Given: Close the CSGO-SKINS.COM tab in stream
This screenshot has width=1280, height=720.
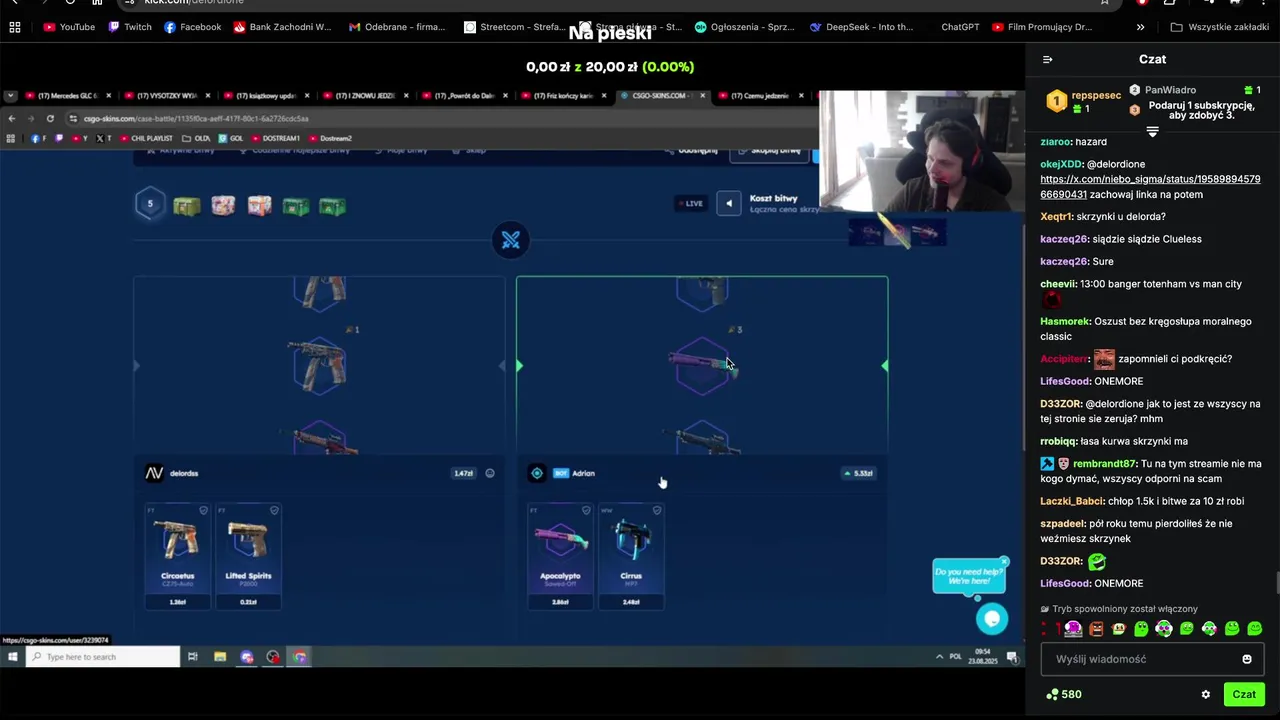Looking at the screenshot, I should point(703,96).
